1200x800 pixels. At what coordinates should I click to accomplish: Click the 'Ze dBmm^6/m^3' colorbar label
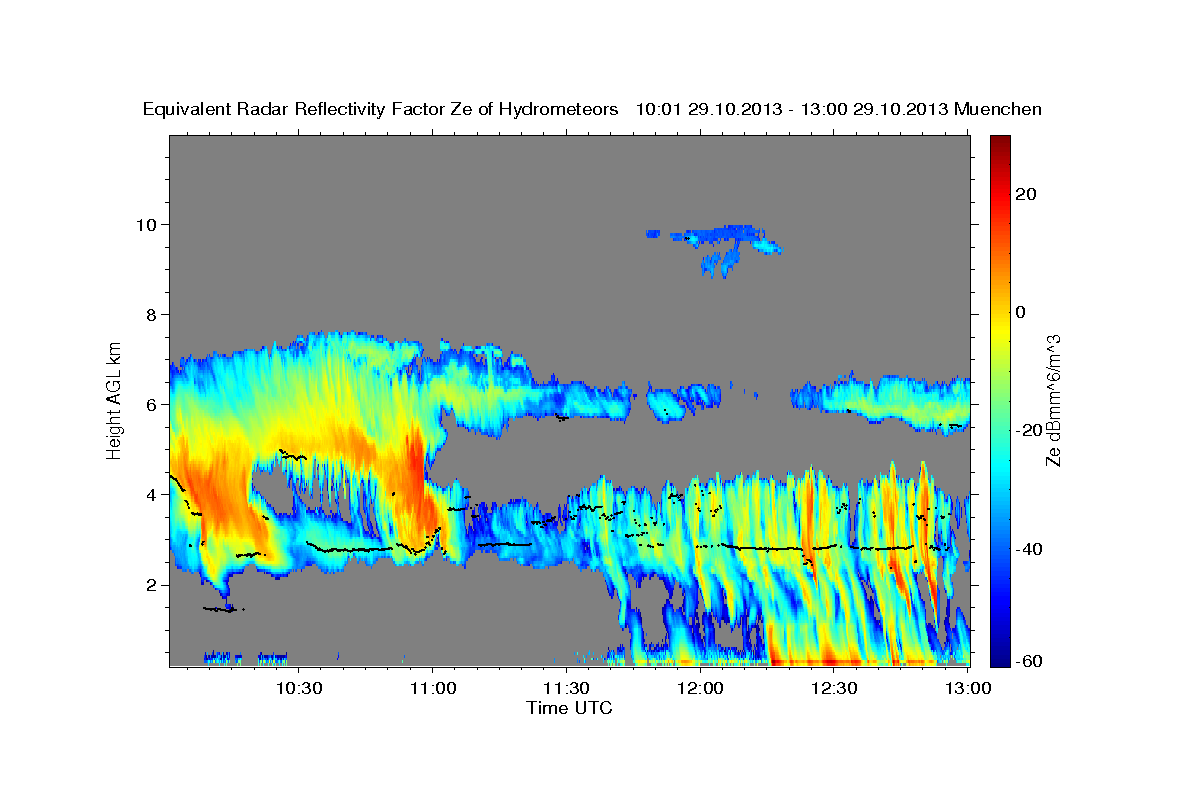point(1053,399)
